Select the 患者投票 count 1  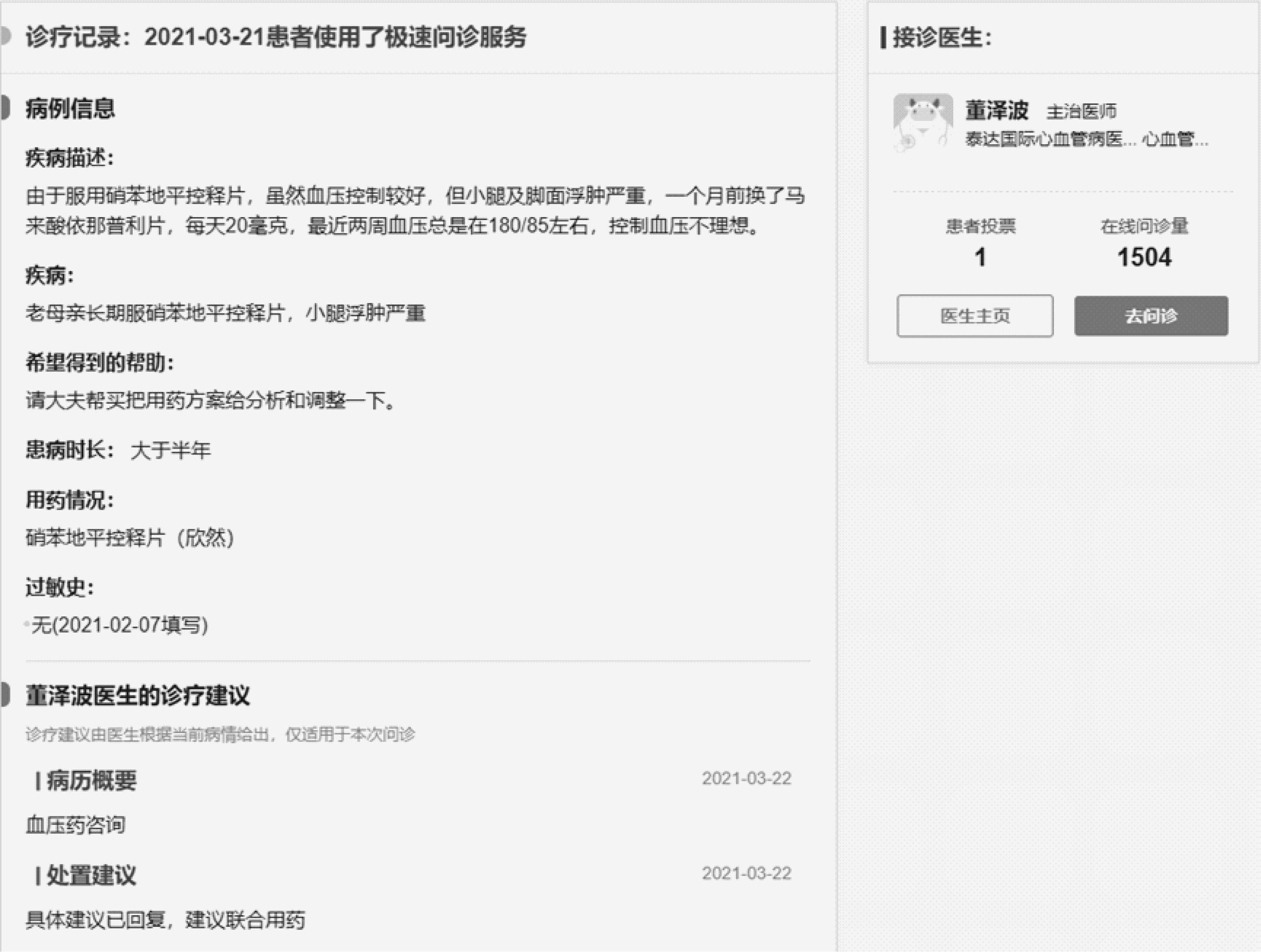(x=980, y=257)
